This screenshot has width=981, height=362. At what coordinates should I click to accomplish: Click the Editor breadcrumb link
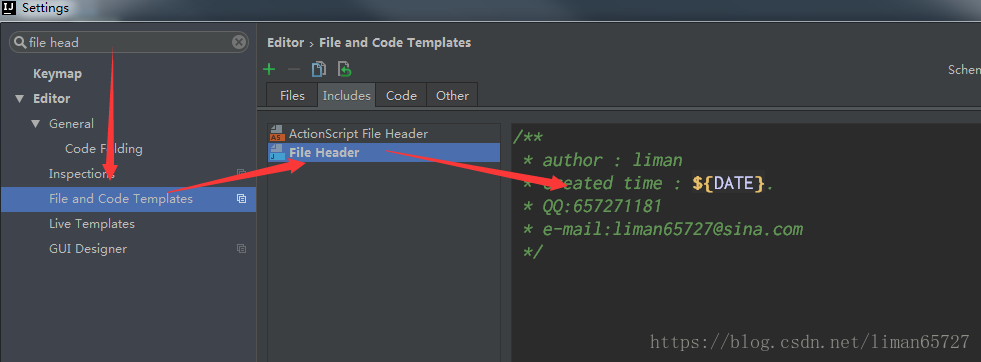pos(285,43)
